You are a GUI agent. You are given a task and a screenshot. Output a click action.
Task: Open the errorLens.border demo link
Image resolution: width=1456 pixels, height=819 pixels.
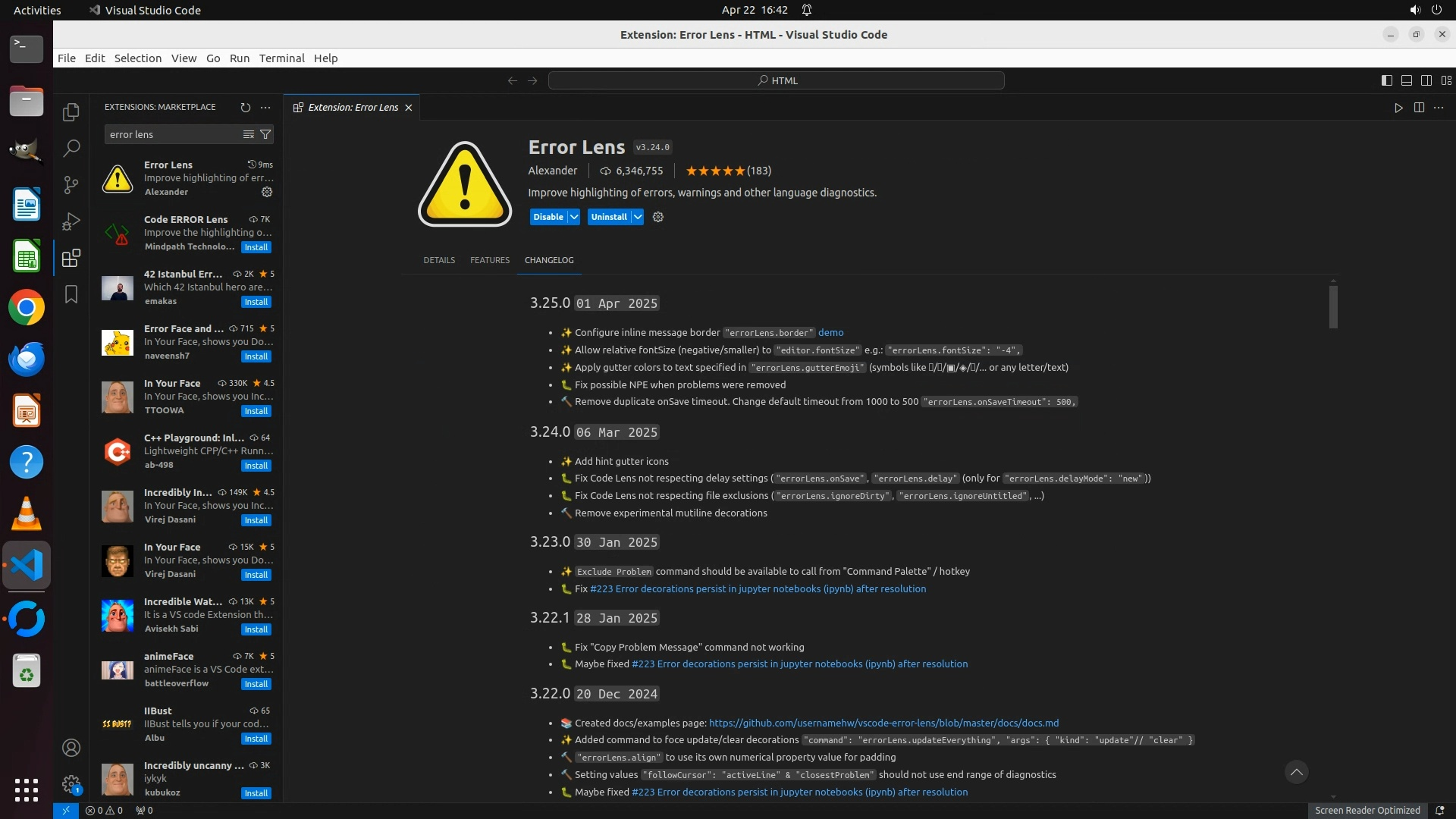(830, 332)
